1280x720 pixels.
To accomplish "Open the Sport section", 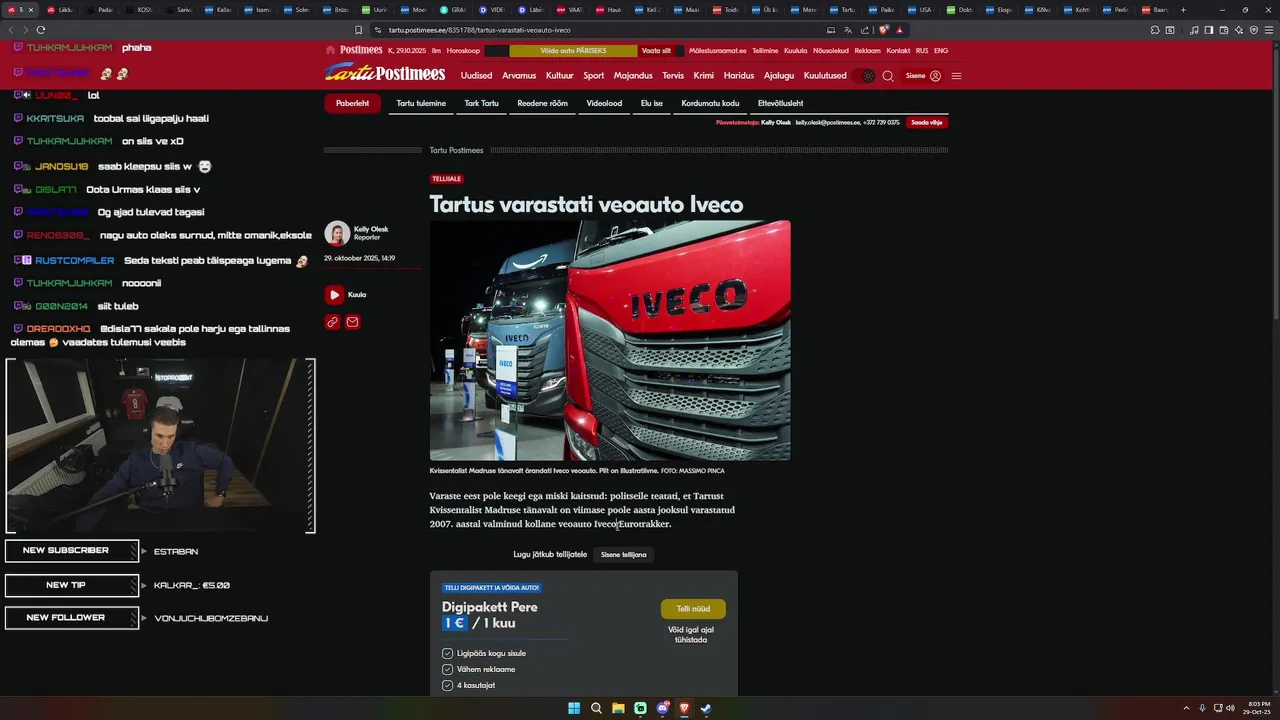I will click(x=594, y=76).
